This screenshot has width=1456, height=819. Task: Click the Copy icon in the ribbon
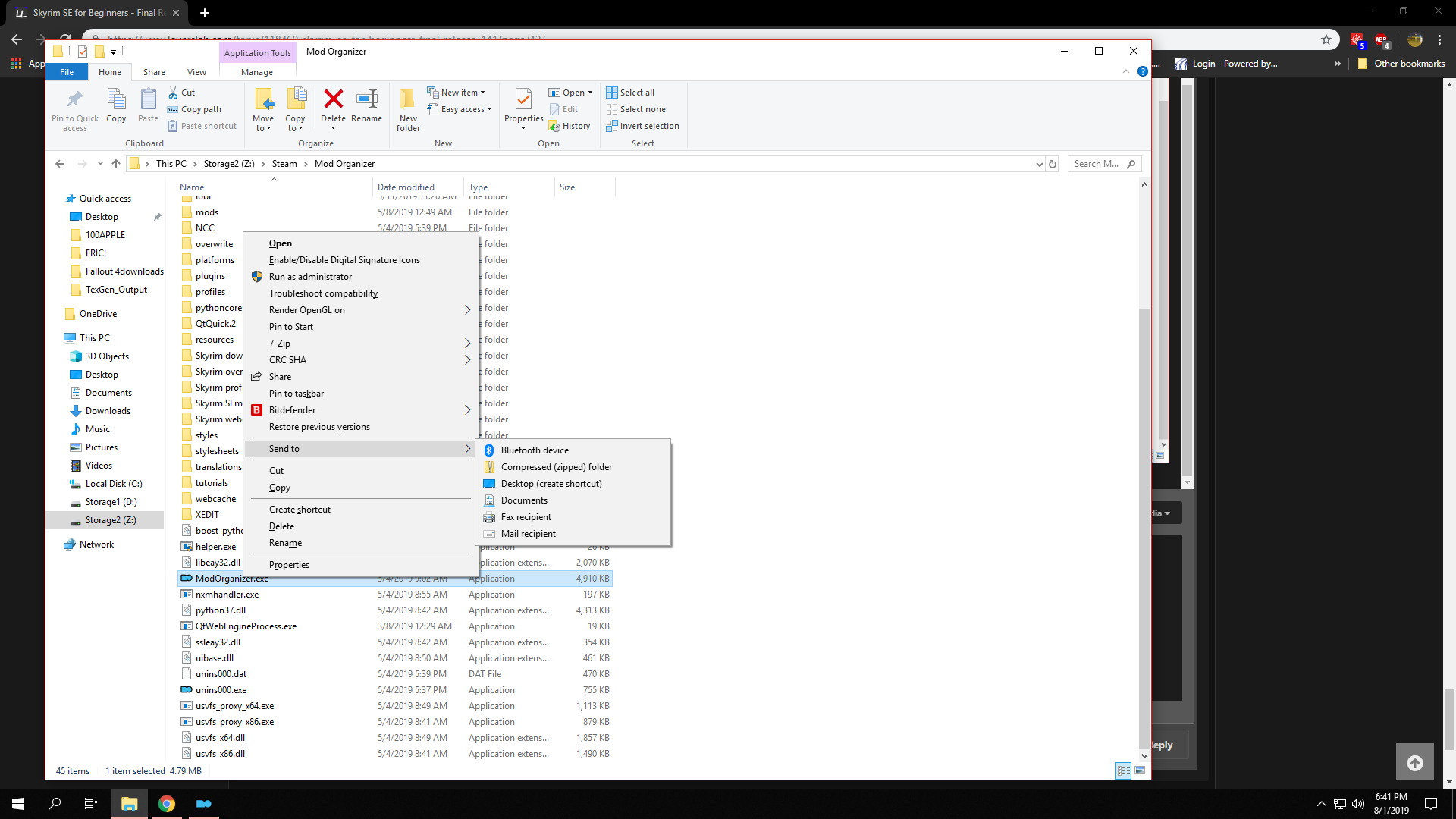pyautogui.click(x=116, y=99)
